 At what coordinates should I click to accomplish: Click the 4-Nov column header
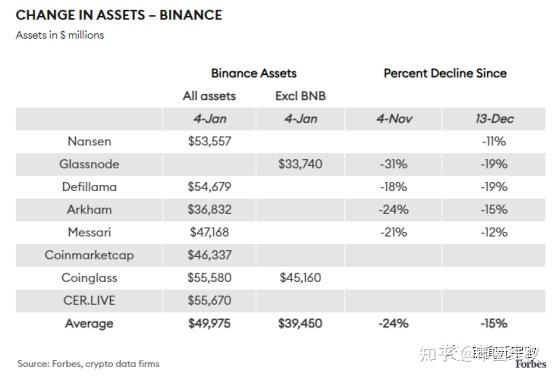tap(394, 119)
